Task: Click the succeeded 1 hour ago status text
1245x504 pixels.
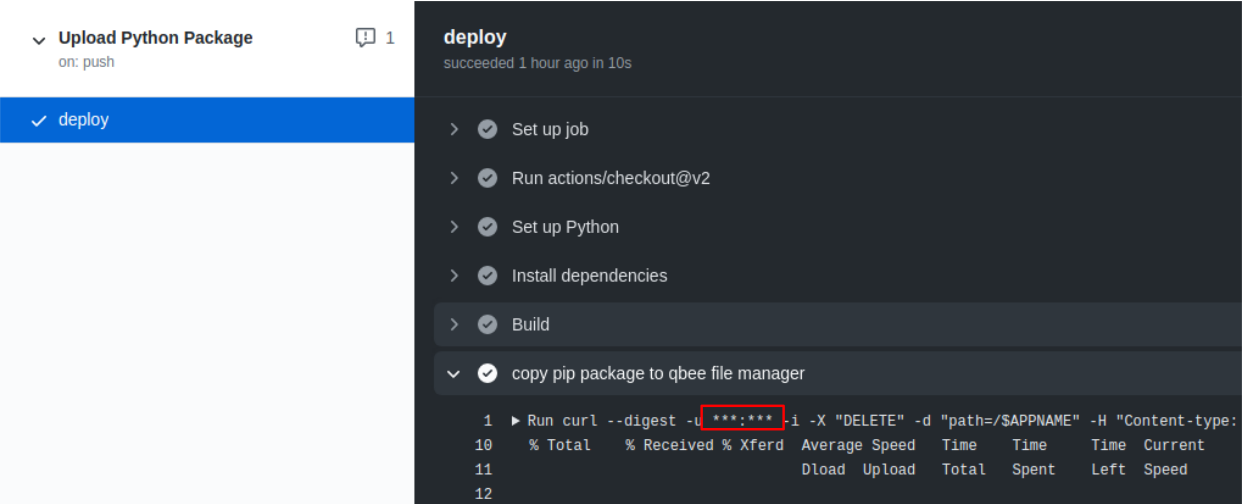Action: 537,63
